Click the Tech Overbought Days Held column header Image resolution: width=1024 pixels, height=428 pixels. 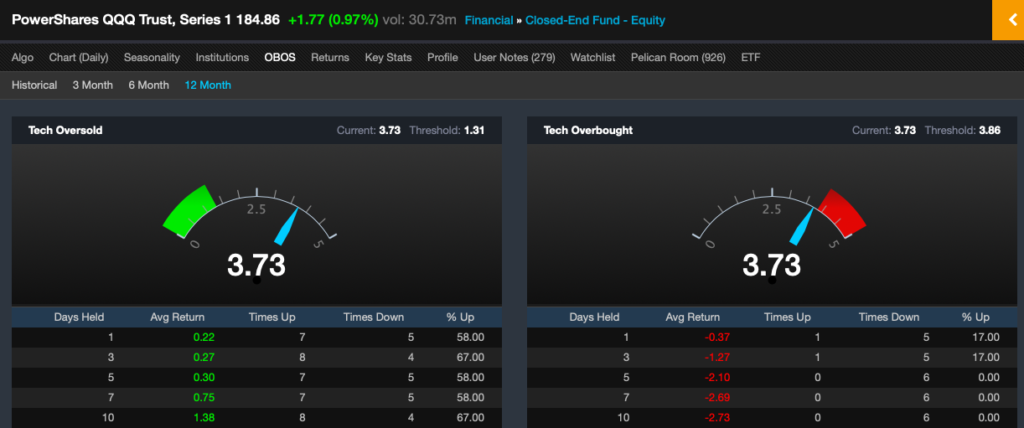pyautogui.click(x=594, y=318)
